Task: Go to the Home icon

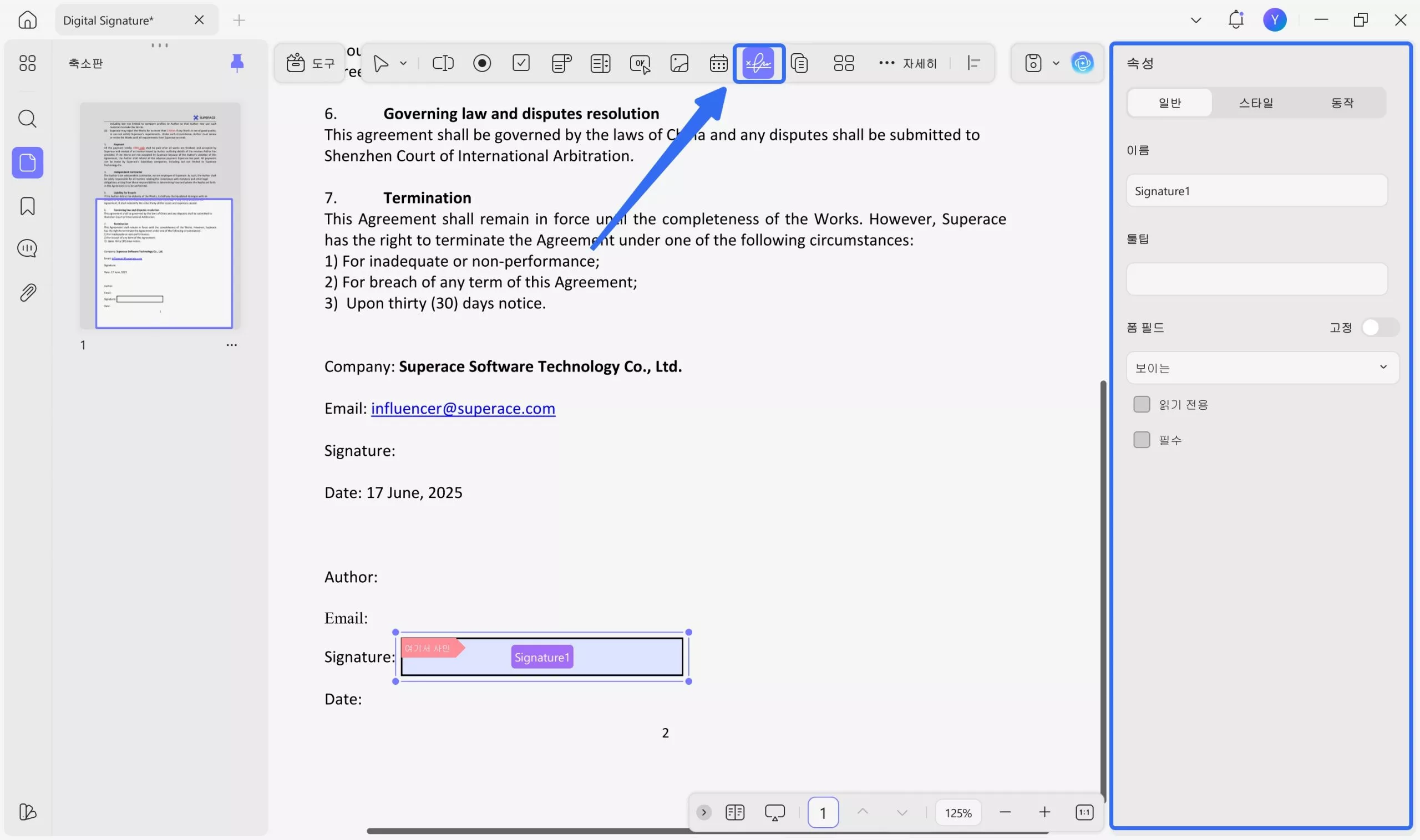Action: (x=27, y=21)
